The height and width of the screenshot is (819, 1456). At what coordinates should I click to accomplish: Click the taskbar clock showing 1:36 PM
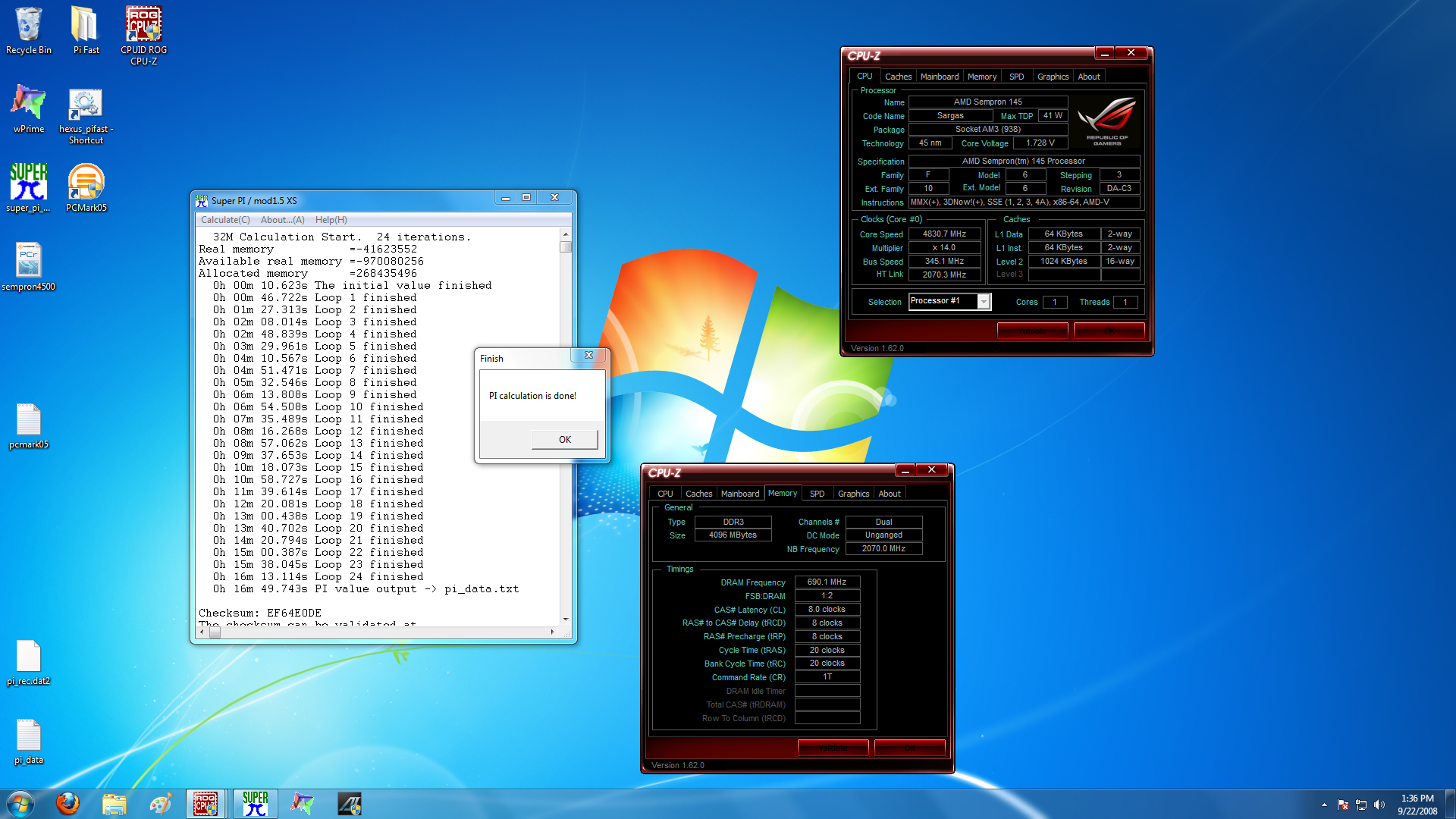pyautogui.click(x=1417, y=805)
